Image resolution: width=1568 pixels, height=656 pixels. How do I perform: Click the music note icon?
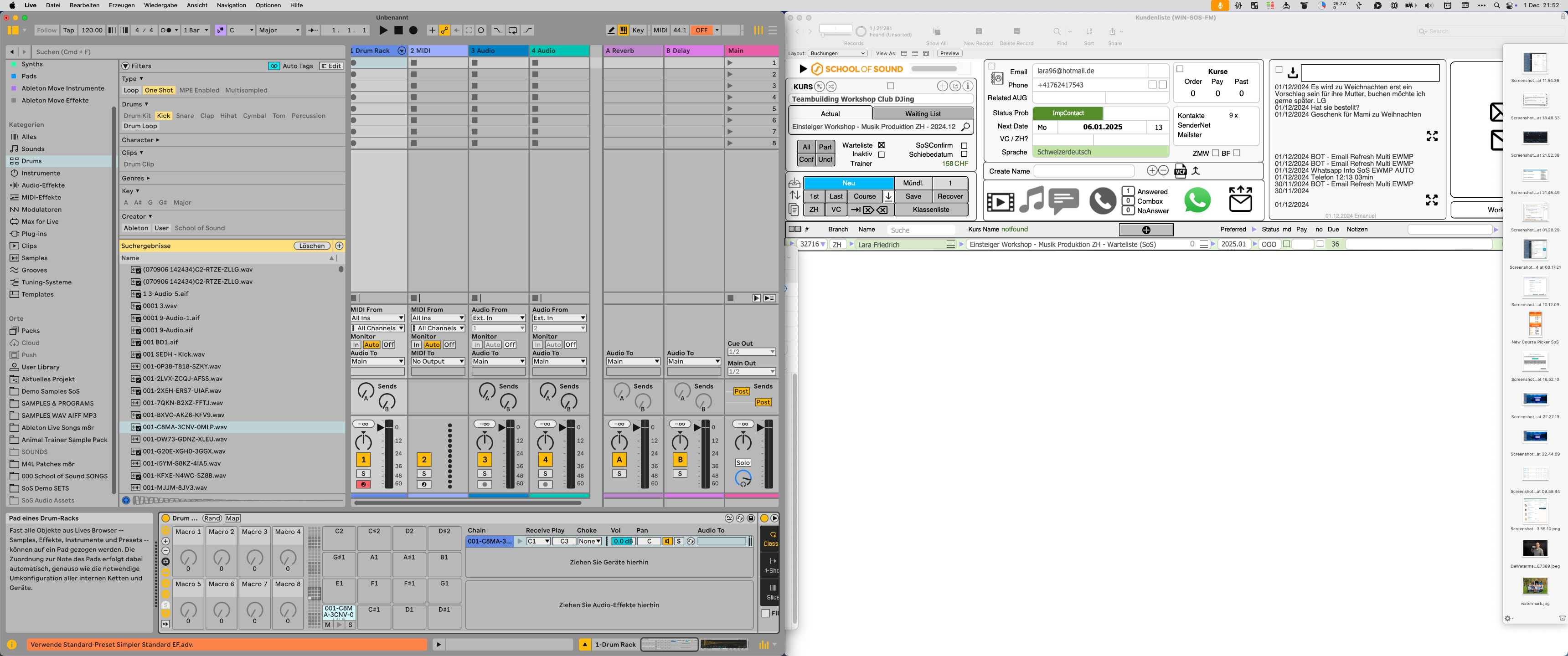coord(1031,200)
